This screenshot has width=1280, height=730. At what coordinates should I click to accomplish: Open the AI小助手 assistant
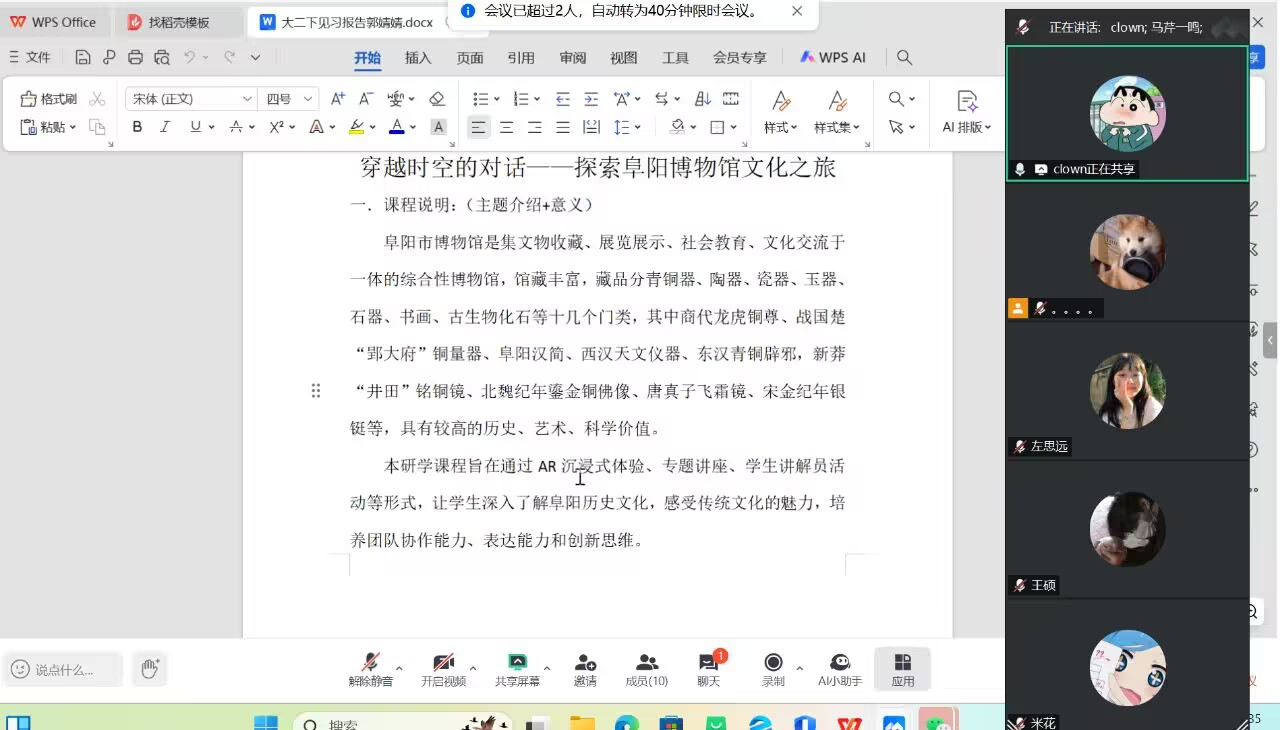click(x=839, y=669)
